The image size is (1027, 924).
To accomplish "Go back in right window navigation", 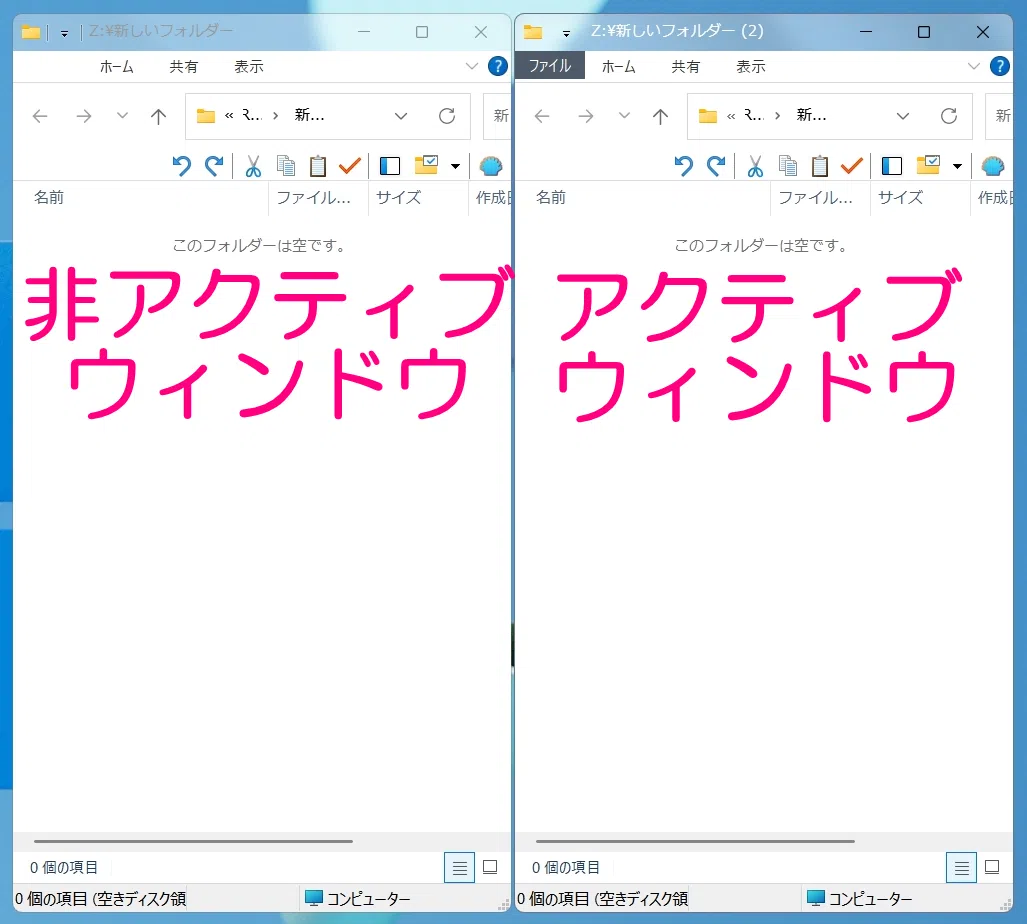I will (x=542, y=117).
